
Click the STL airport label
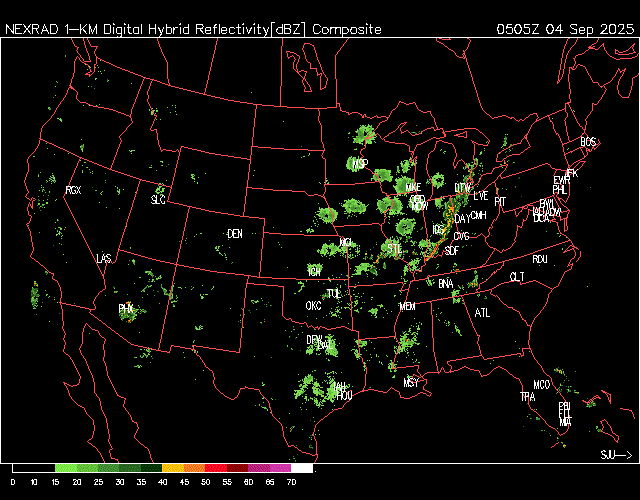[394, 249]
